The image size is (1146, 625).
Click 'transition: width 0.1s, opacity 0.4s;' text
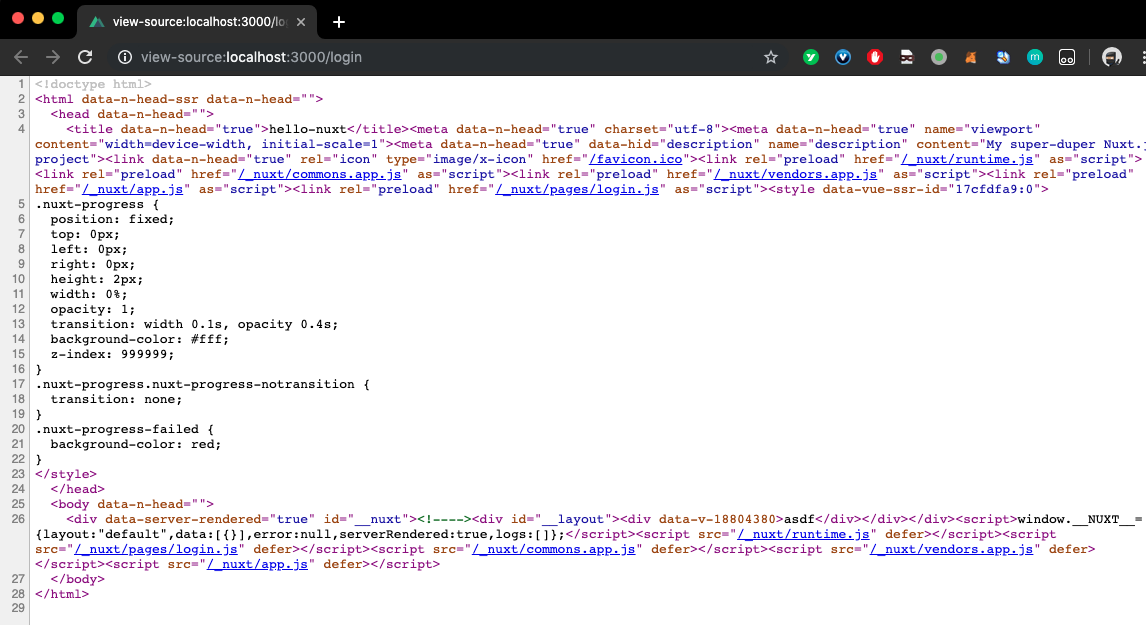(x=194, y=324)
